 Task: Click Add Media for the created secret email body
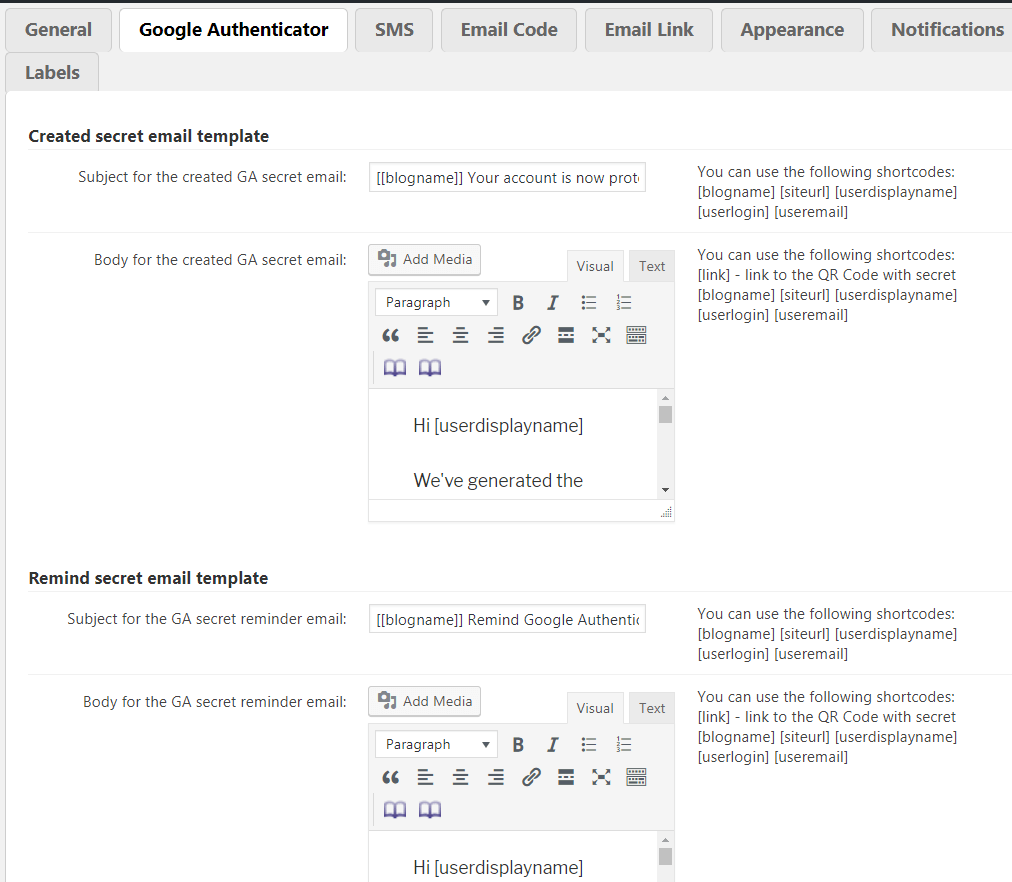[x=425, y=260]
